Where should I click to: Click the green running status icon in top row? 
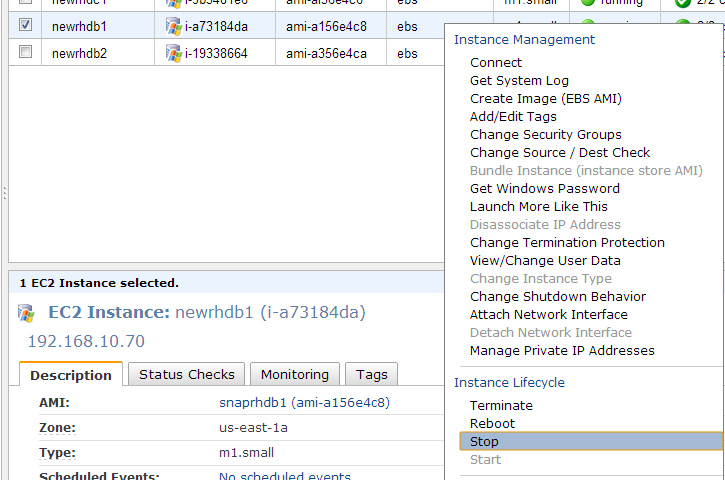587,3
